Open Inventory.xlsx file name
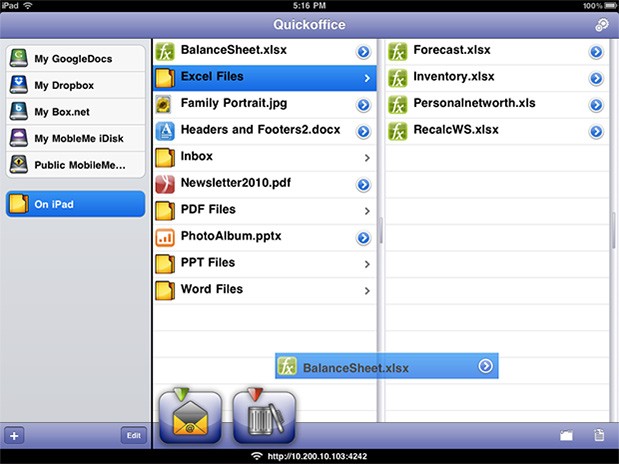The height and width of the screenshot is (464, 619). (454, 76)
